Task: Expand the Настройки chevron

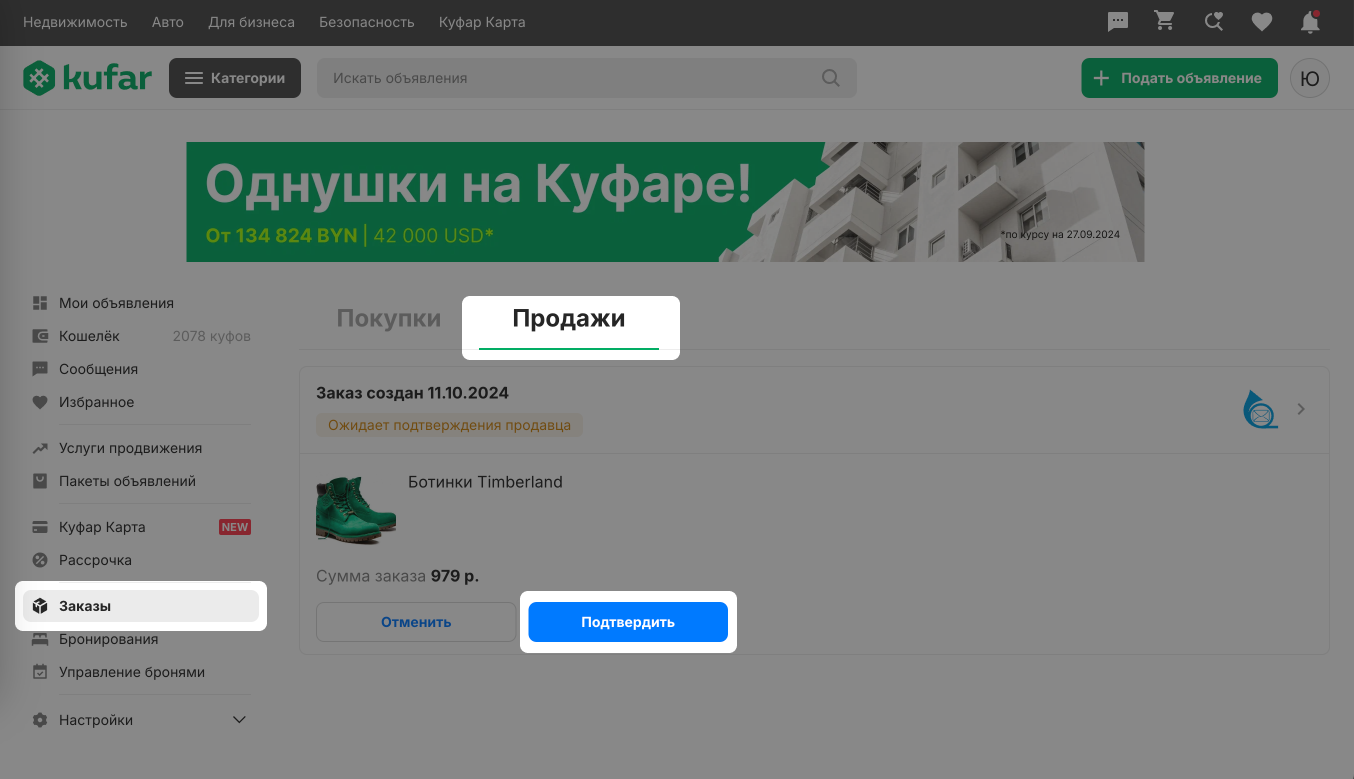Action: coord(239,720)
